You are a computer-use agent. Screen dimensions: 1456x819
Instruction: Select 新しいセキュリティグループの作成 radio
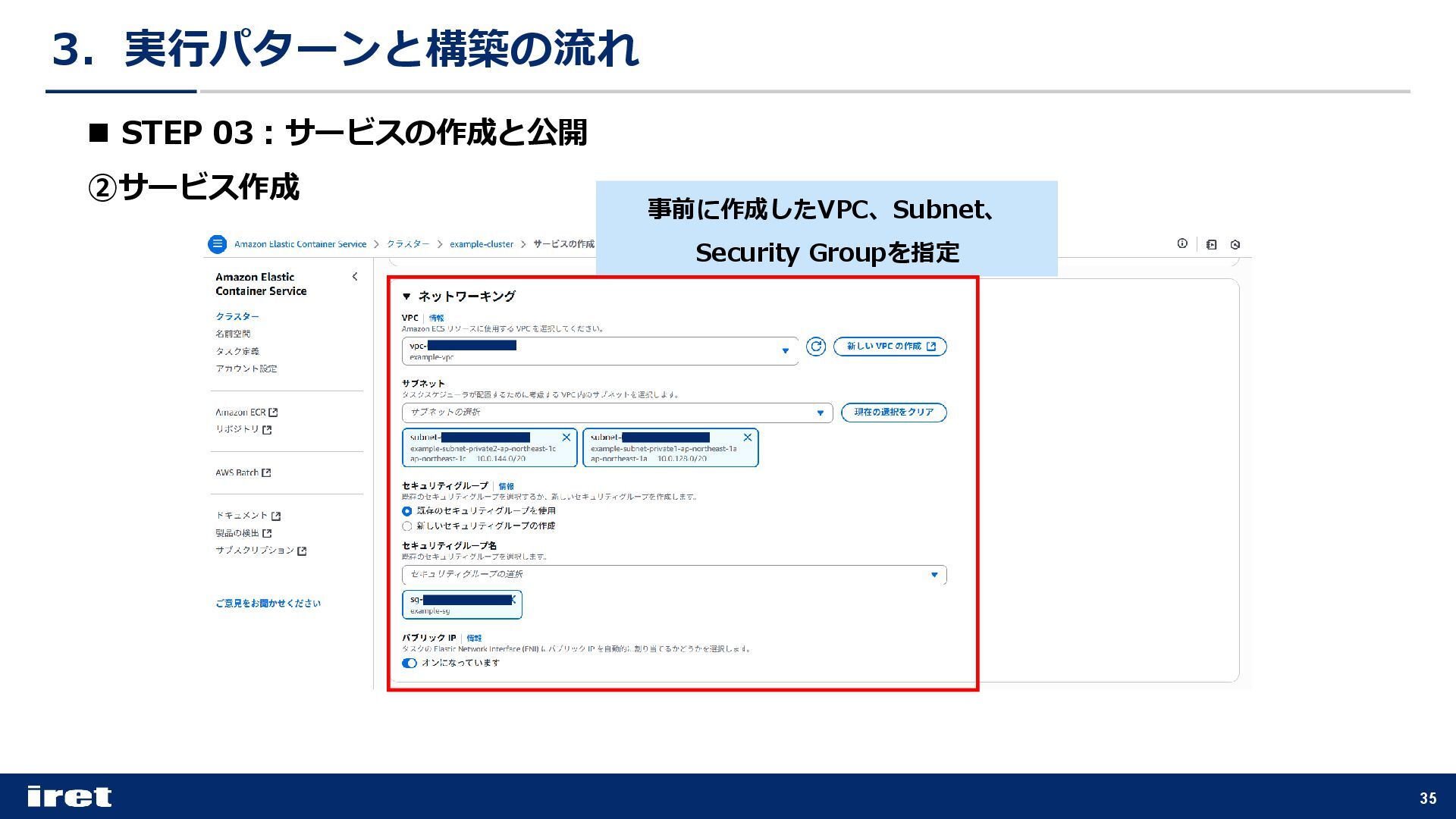click(407, 526)
